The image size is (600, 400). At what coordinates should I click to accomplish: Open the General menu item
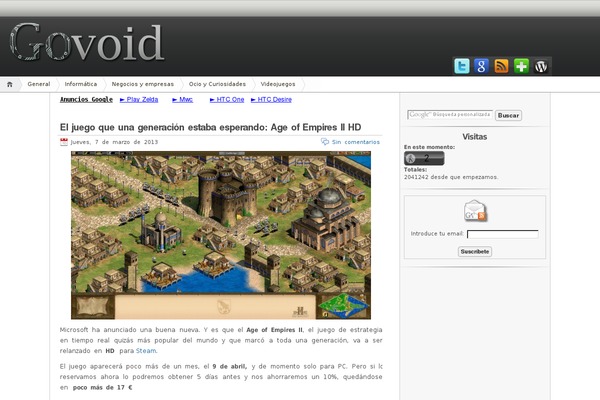(39, 84)
